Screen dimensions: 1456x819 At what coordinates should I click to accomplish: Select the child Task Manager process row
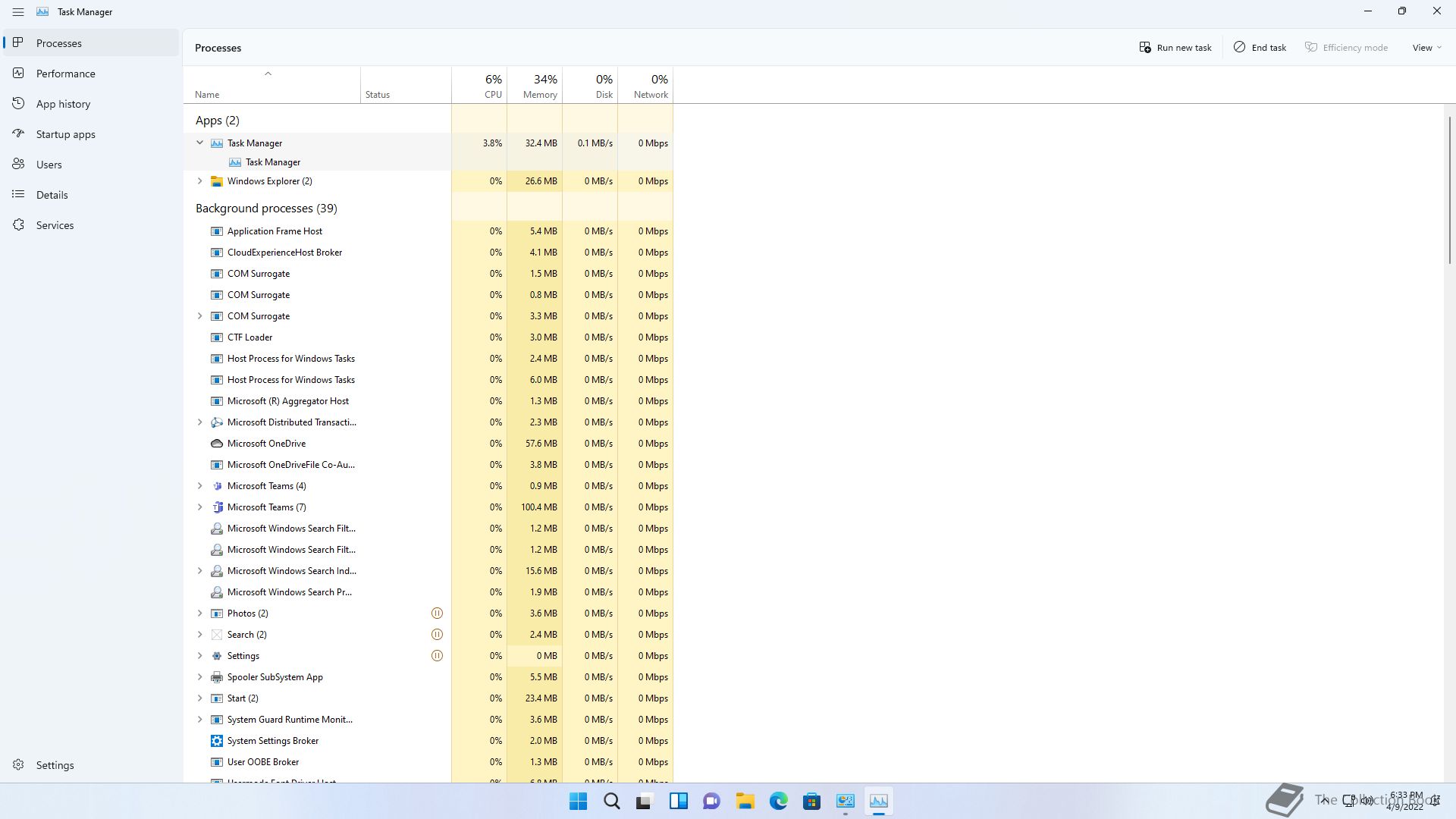pyautogui.click(x=428, y=162)
